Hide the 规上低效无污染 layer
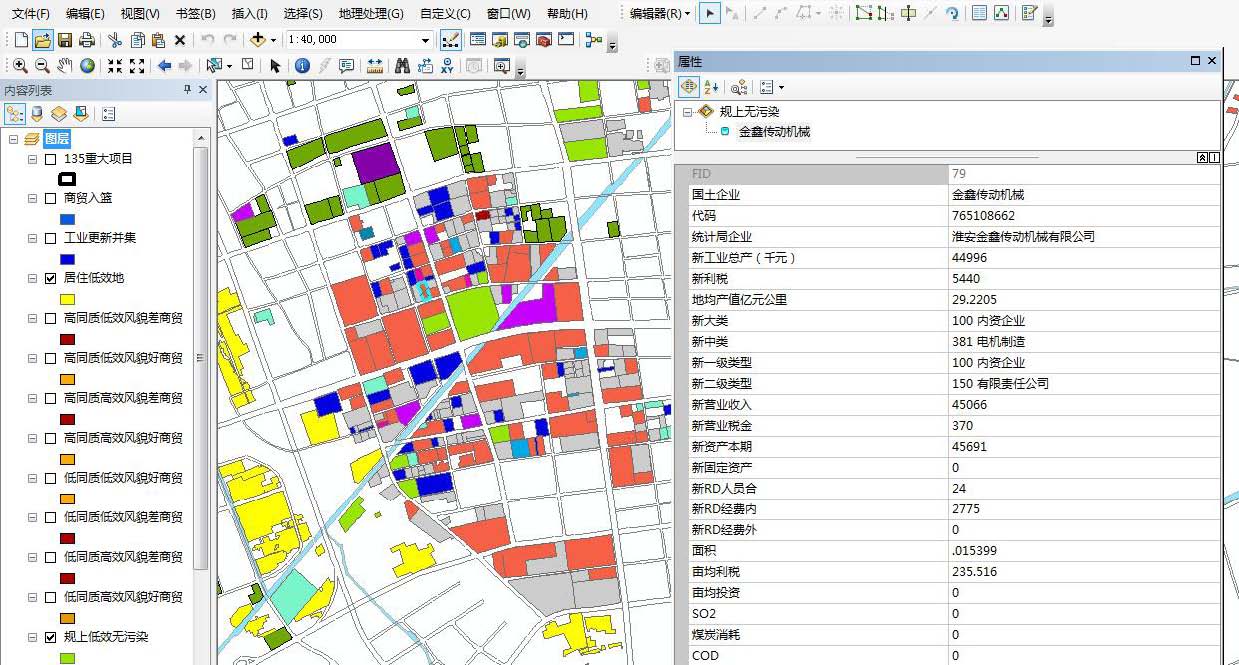Viewport: 1239px width, 665px height. pos(50,637)
